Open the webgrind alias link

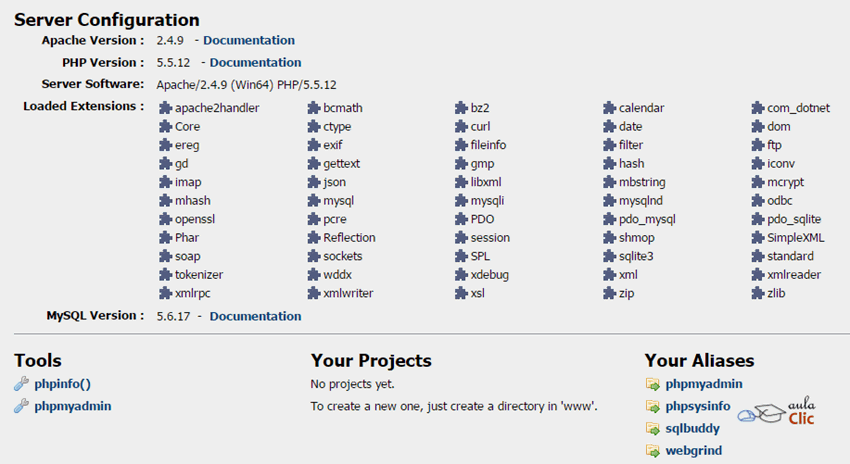[694, 451]
